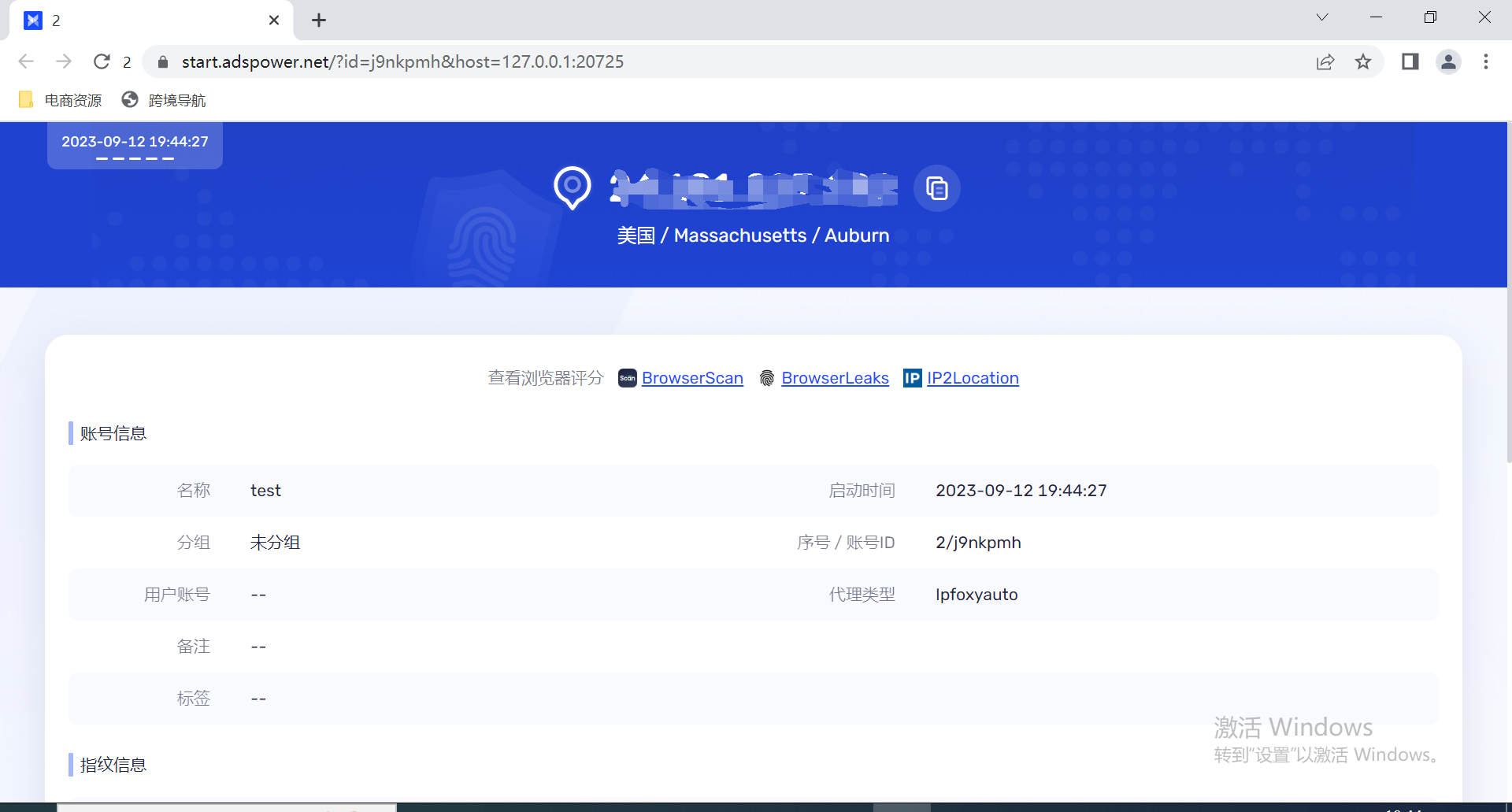The width and height of the screenshot is (1512, 812).
Task: Click the 启动时间 label
Action: click(862, 491)
